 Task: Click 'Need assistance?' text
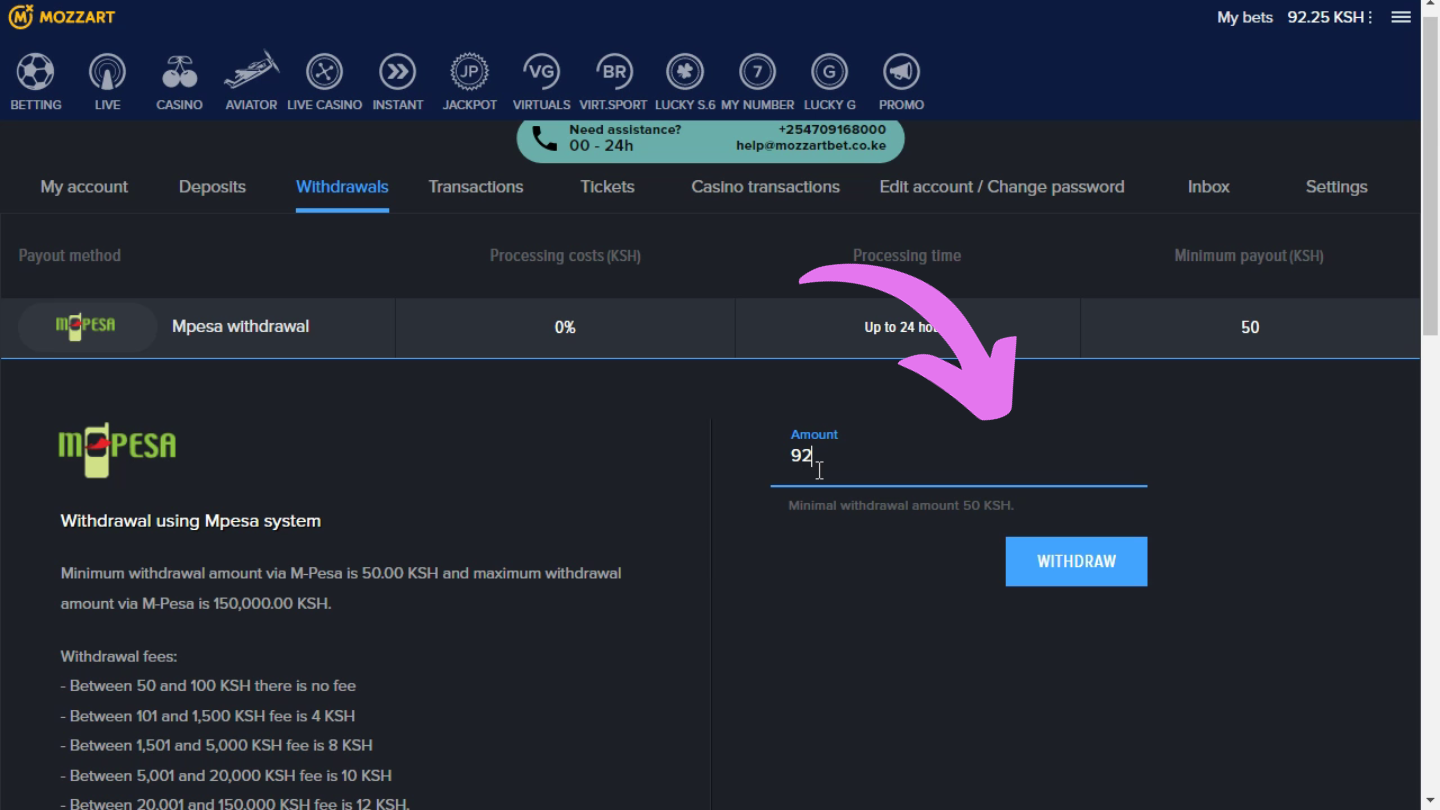[x=625, y=130]
